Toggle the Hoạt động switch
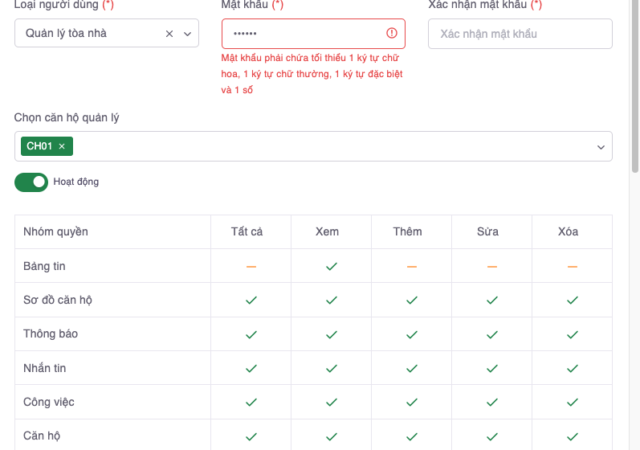 tap(31, 182)
